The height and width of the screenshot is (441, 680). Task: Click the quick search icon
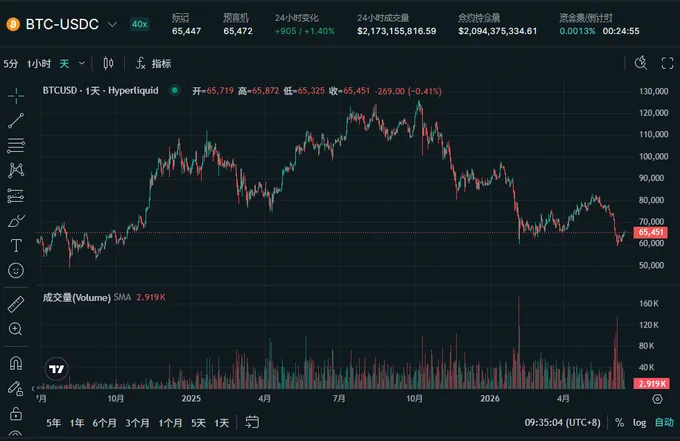point(641,63)
